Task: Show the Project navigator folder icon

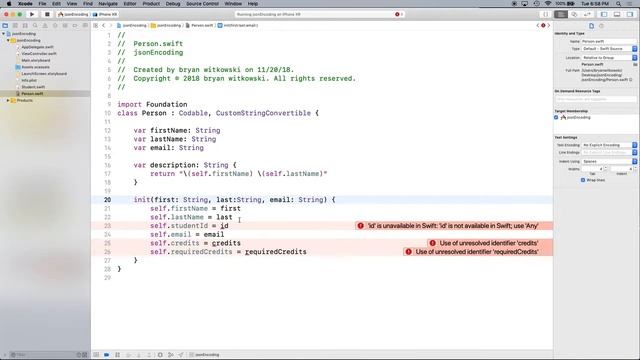Action: tap(5, 25)
